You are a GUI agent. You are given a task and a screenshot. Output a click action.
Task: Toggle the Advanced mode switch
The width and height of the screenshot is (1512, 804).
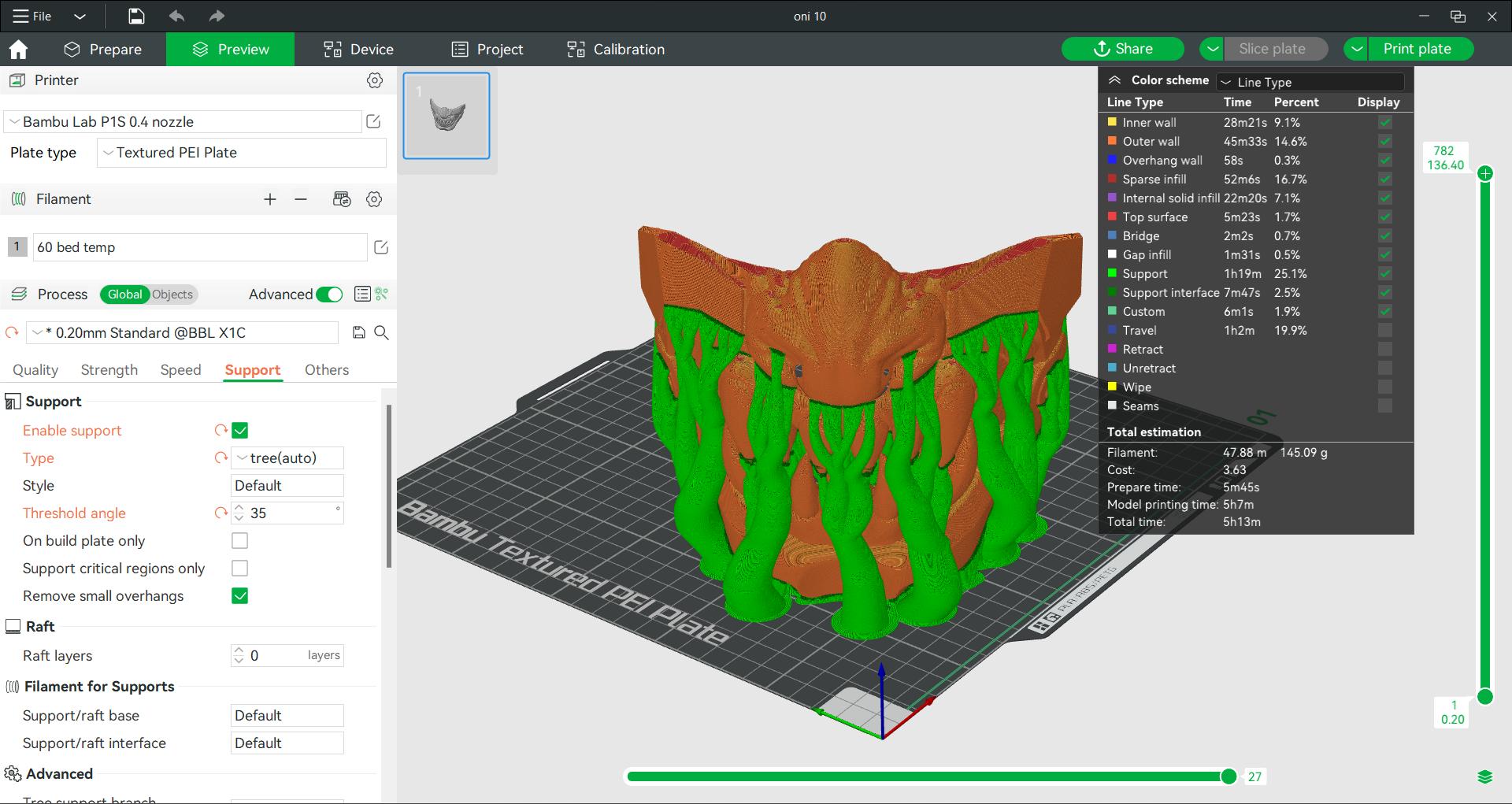click(x=329, y=295)
